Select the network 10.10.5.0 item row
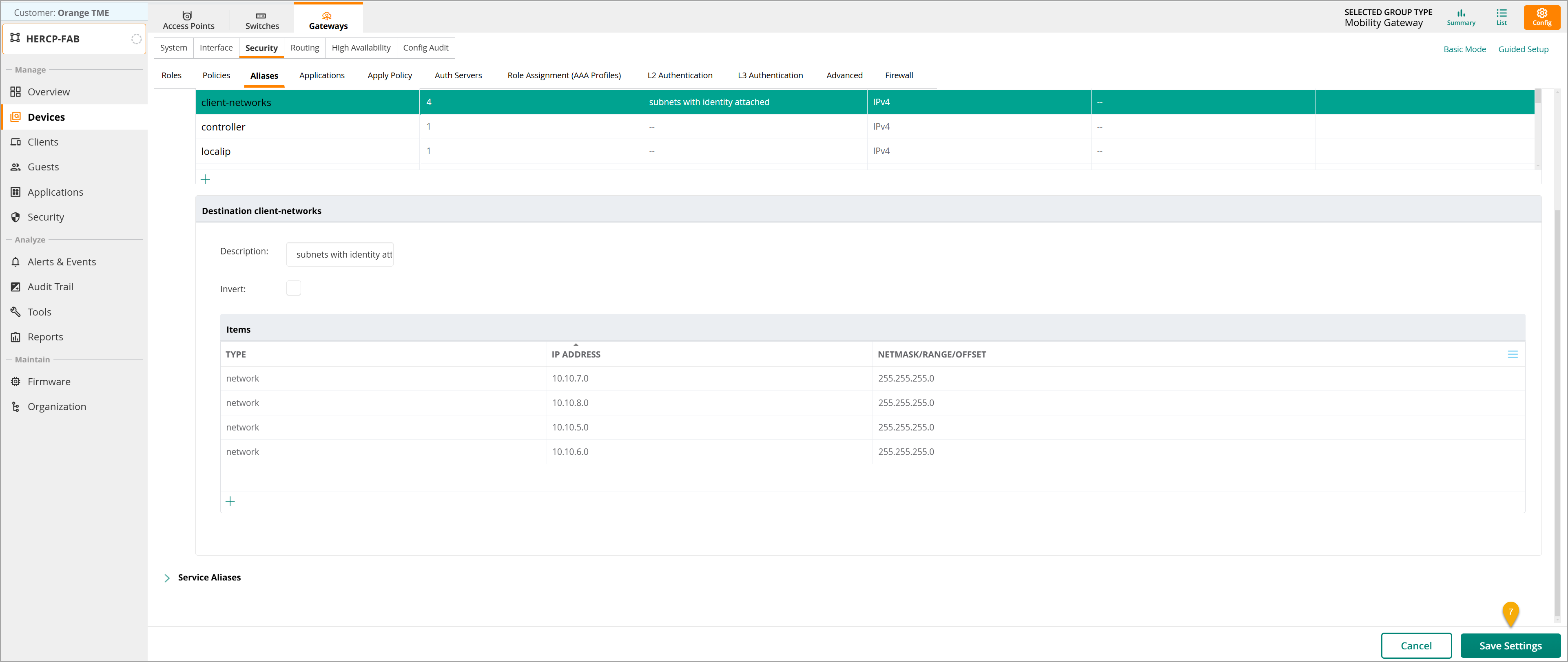The height and width of the screenshot is (662, 1568). point(872,427)
